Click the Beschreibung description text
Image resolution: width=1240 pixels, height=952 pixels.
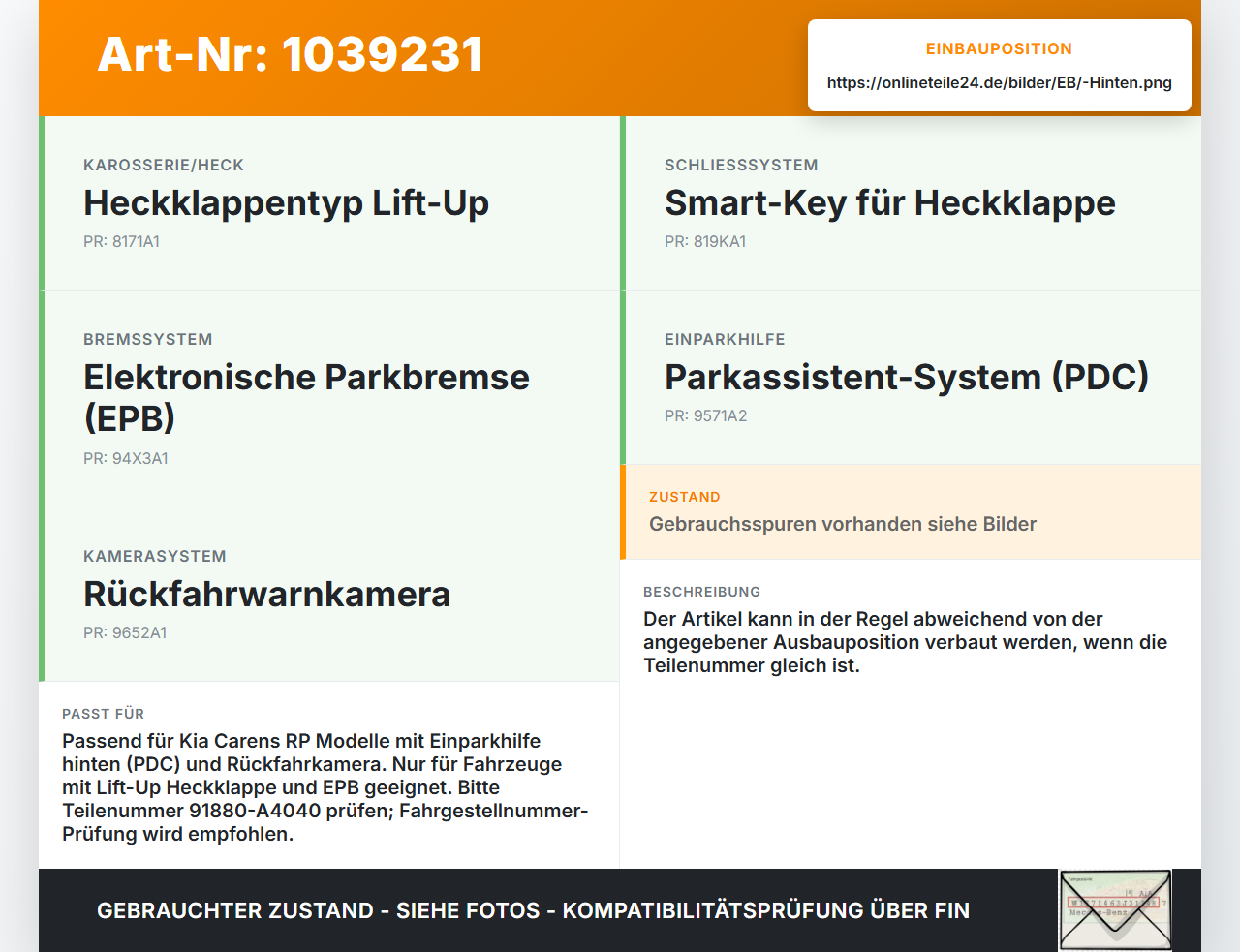tap(905, 642)
